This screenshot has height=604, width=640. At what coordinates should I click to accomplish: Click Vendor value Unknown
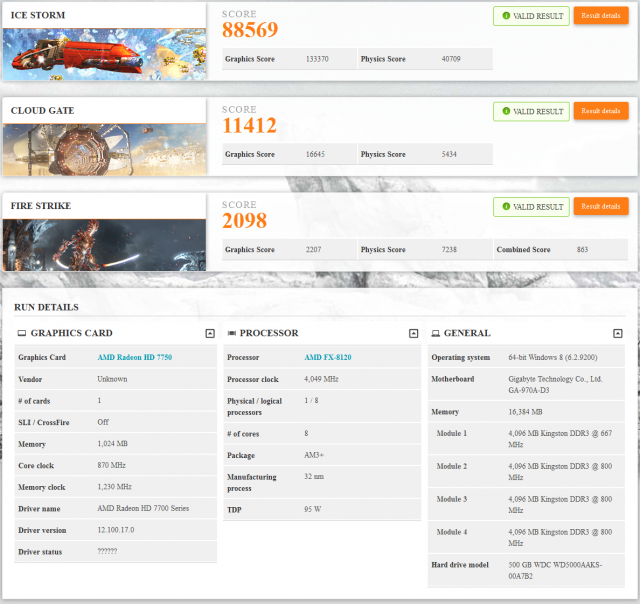coord(112,379)
